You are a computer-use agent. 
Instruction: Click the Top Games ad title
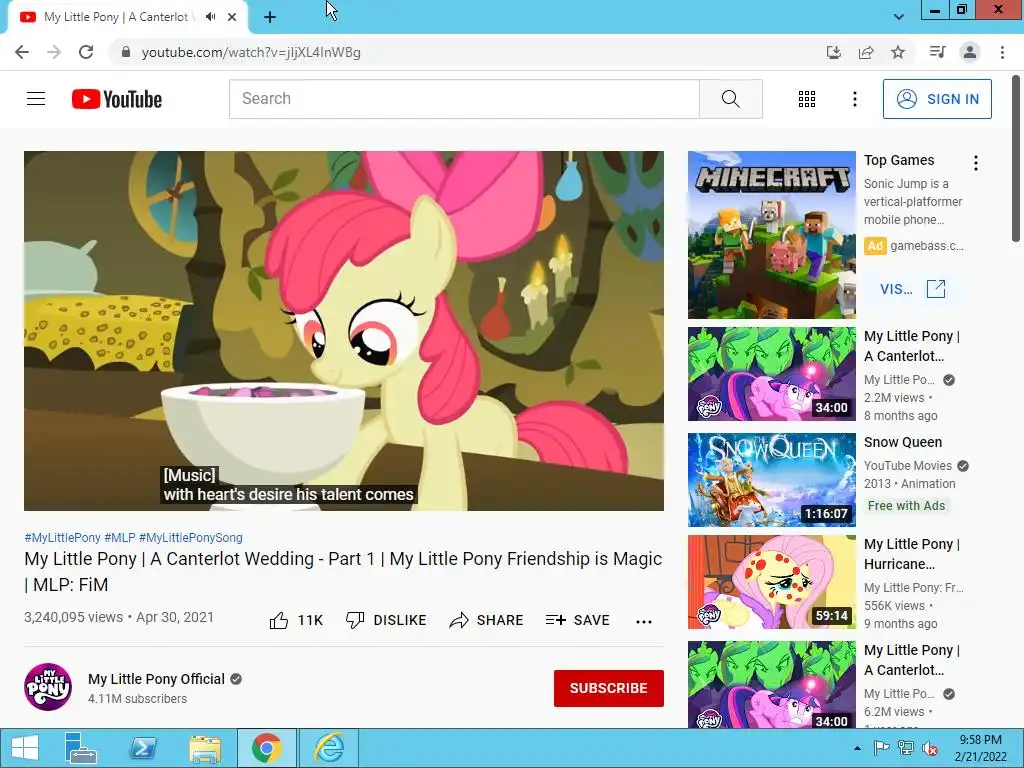click(899, 160)
